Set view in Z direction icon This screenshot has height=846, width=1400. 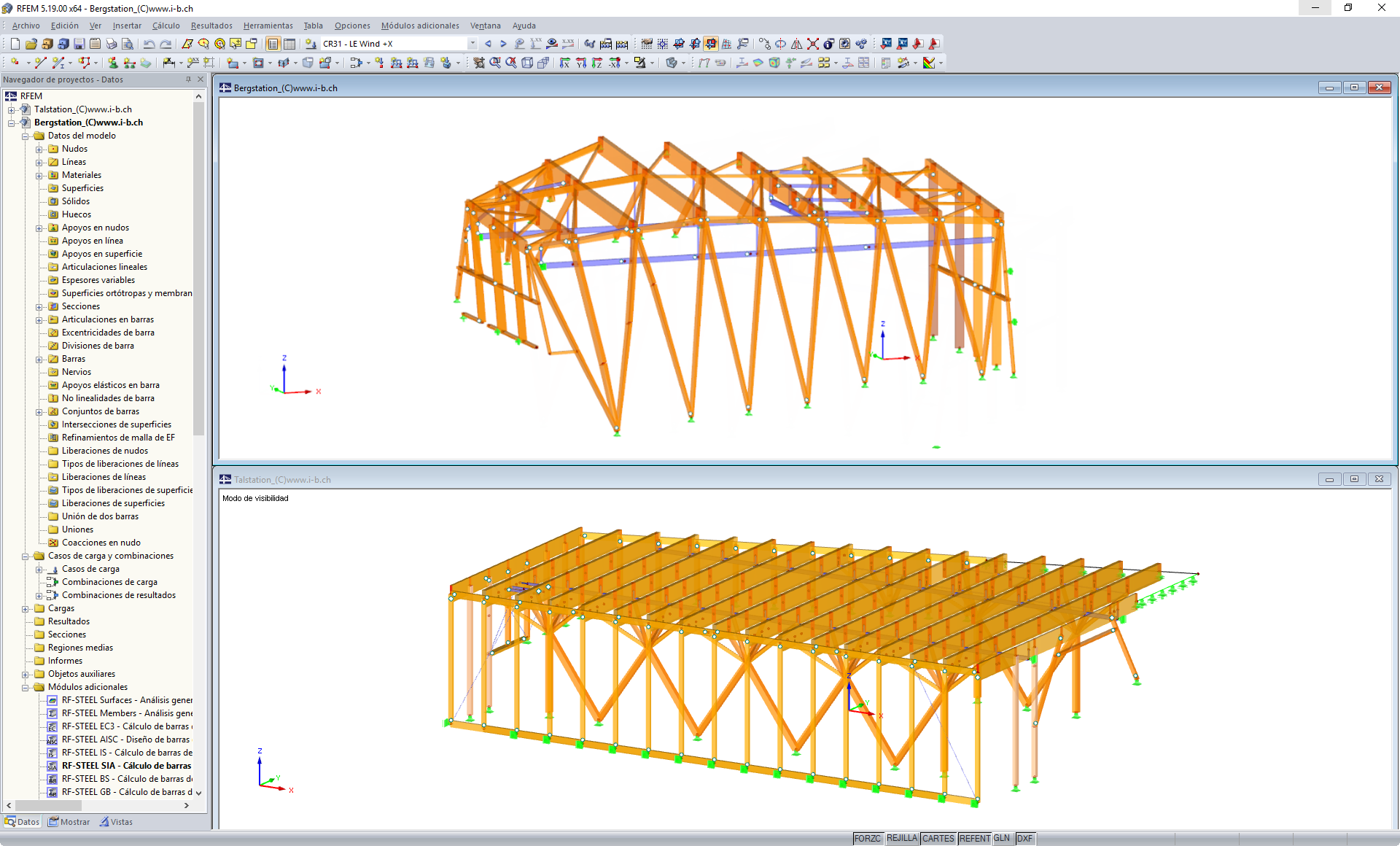click(597, 63)
